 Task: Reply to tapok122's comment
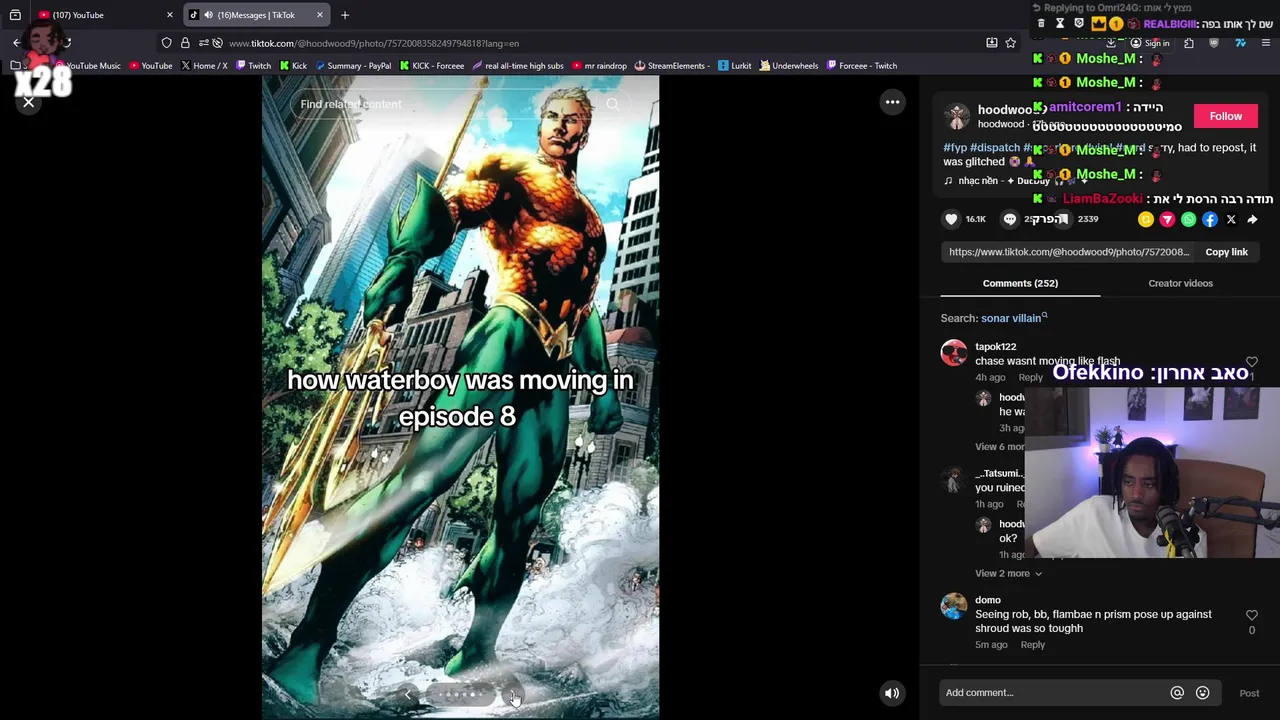click(x=1030, y=377)
